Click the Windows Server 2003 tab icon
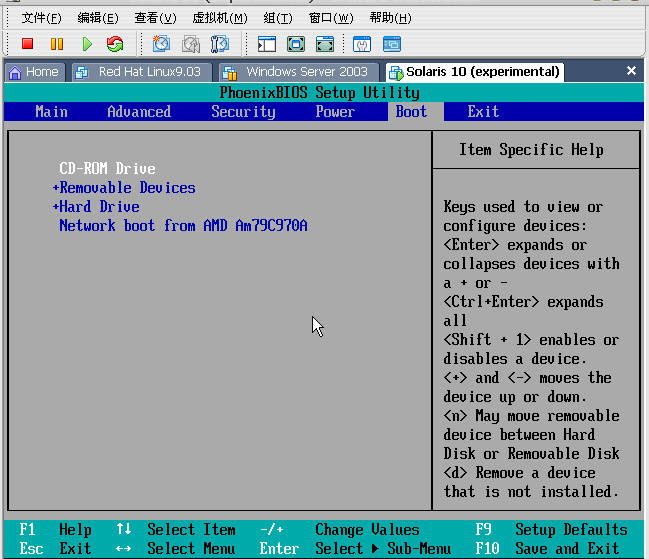 click(229, 73)
